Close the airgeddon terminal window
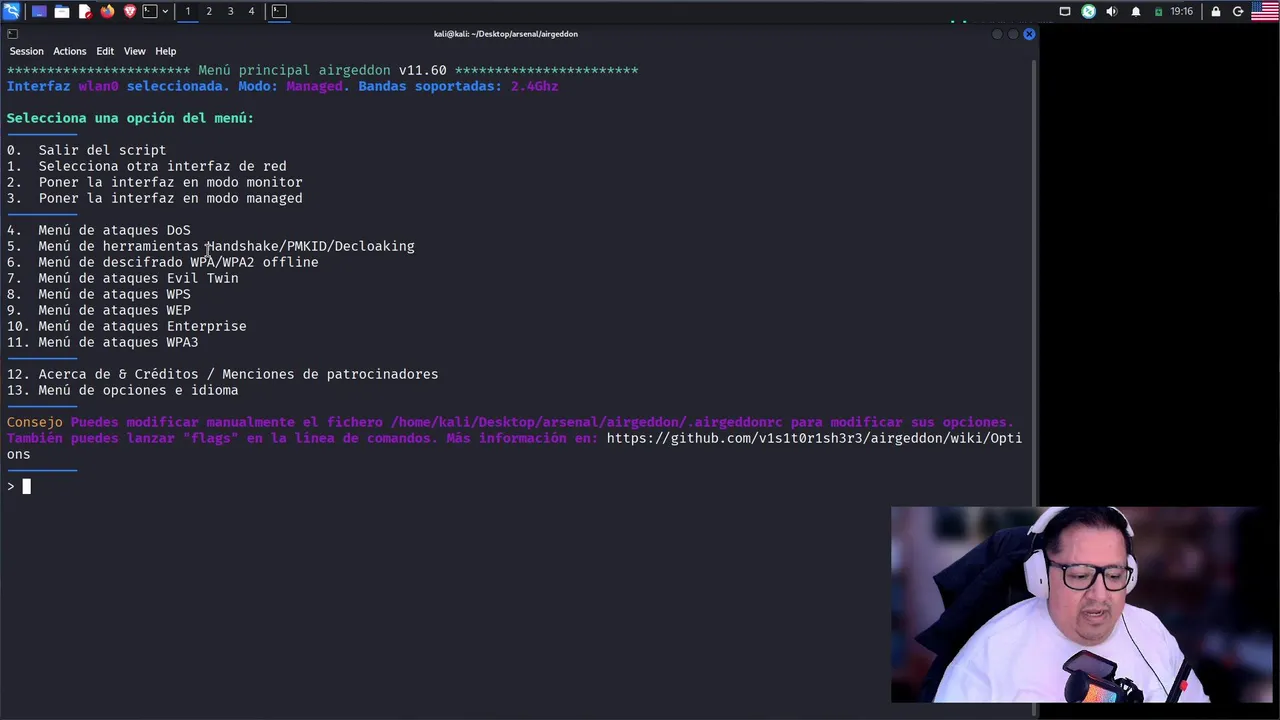1280x720 pixels. click(x=1029, y=34)
